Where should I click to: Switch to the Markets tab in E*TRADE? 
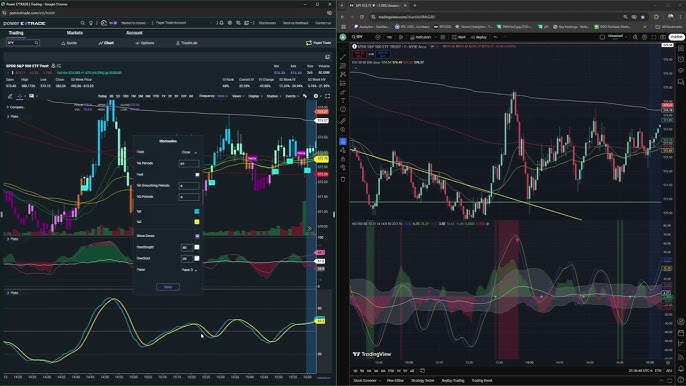(x=75, y=33)
